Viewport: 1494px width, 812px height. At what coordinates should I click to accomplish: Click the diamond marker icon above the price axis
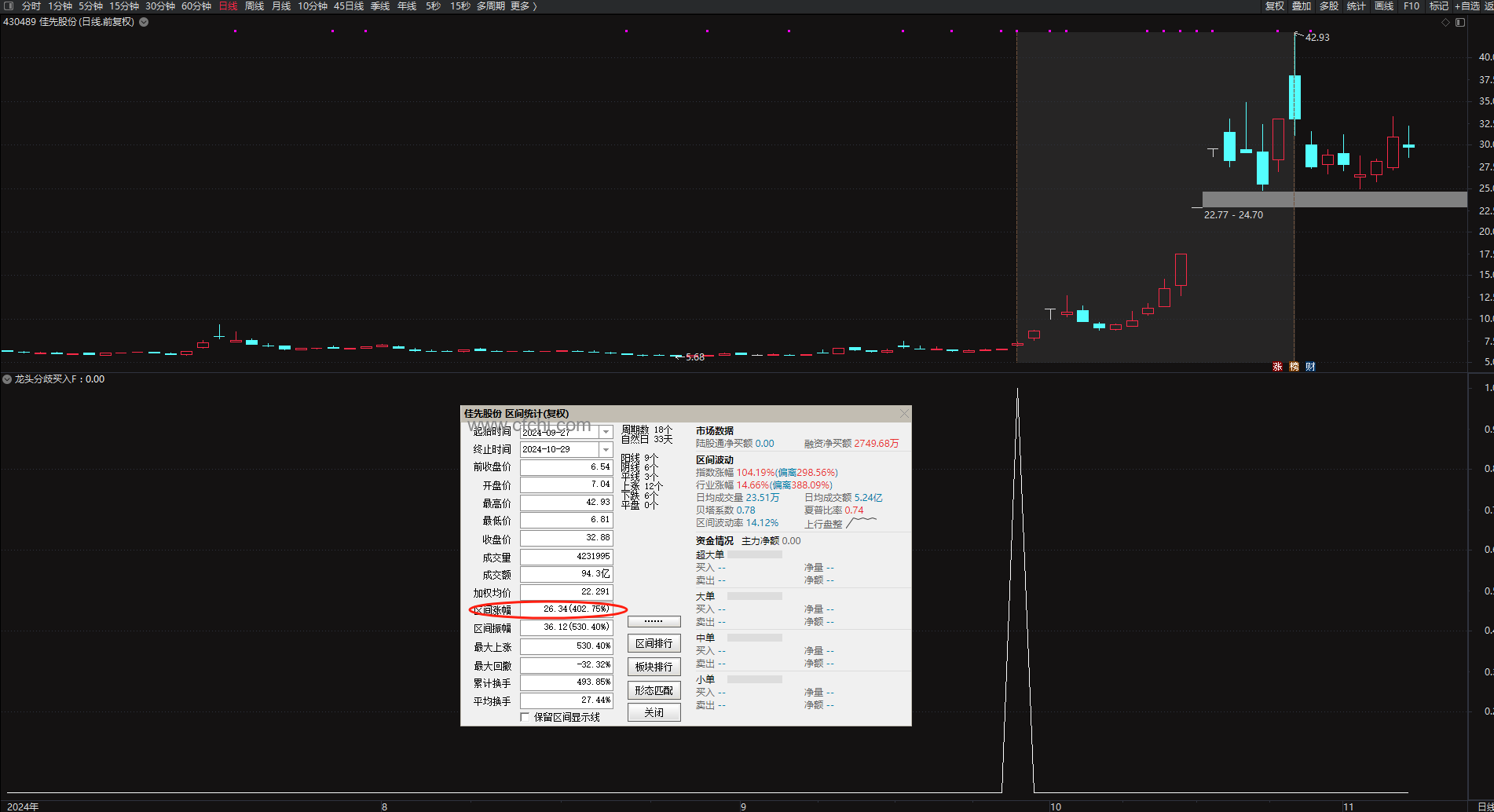pos(1445,22)
